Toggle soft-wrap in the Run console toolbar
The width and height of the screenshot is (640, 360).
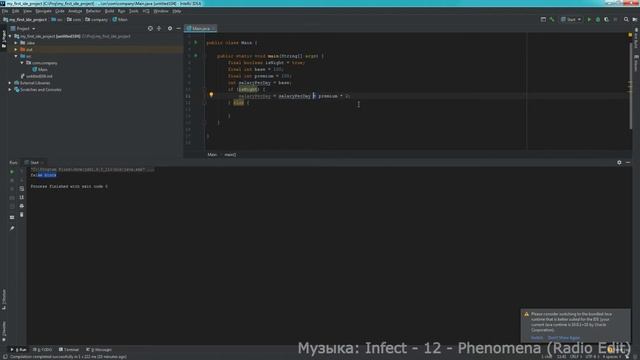[x=22, y=189]
